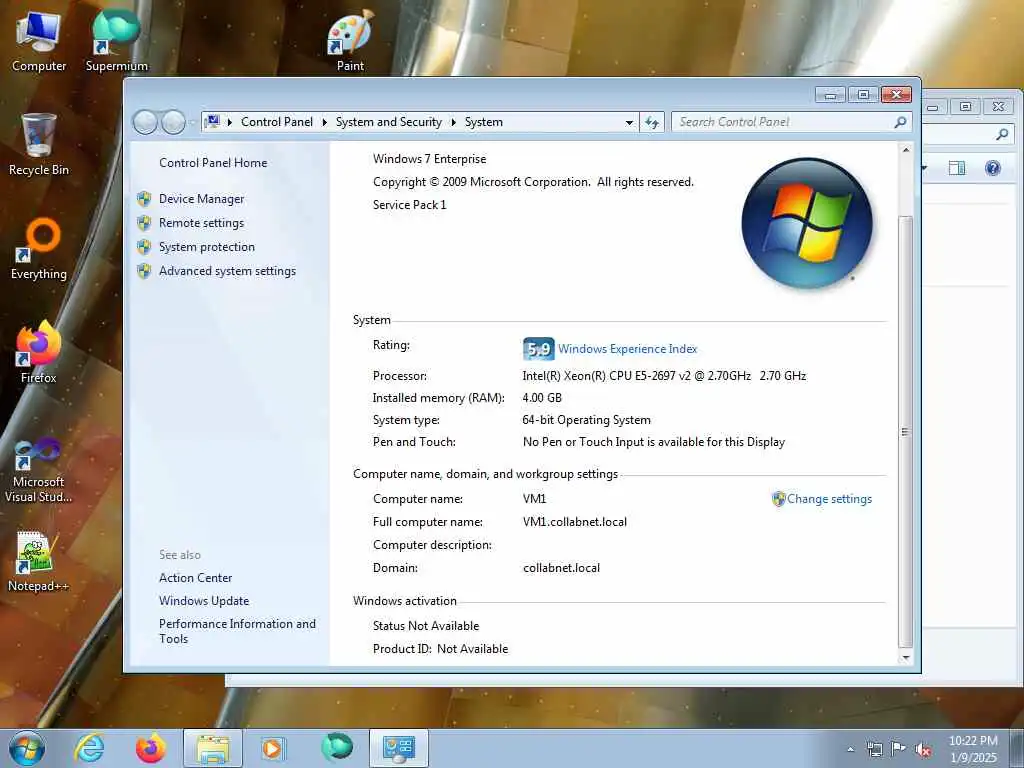Open the Windows Start menu orb

point(27,748)
